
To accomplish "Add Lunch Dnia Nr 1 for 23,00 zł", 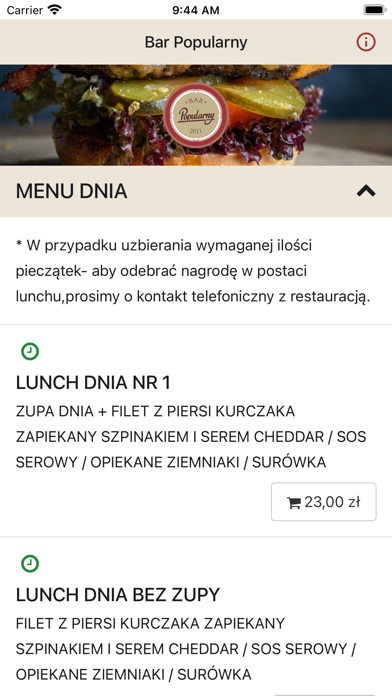I will coord(324,502).
